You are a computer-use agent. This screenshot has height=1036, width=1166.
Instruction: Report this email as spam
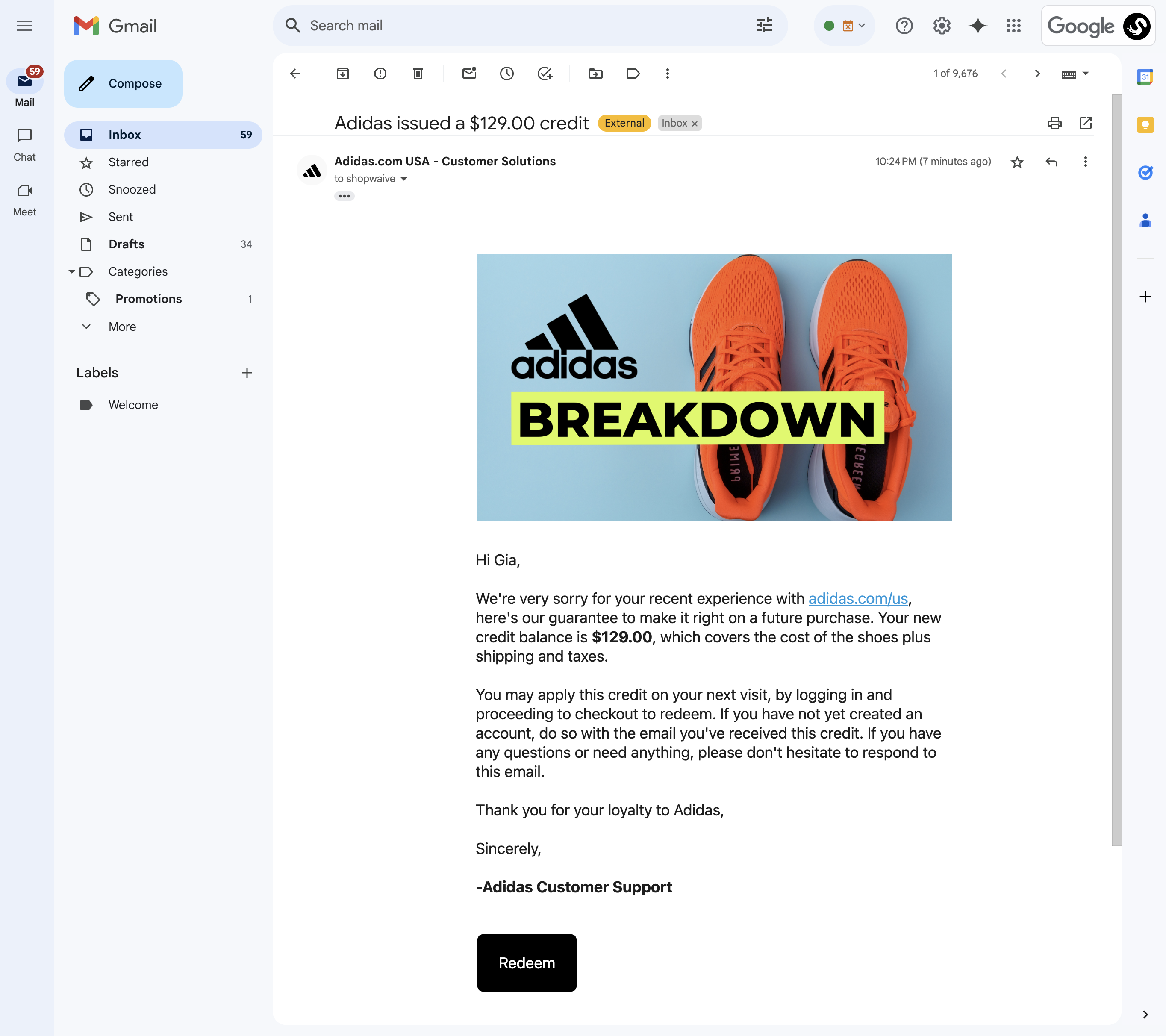[x=380, y=74]
